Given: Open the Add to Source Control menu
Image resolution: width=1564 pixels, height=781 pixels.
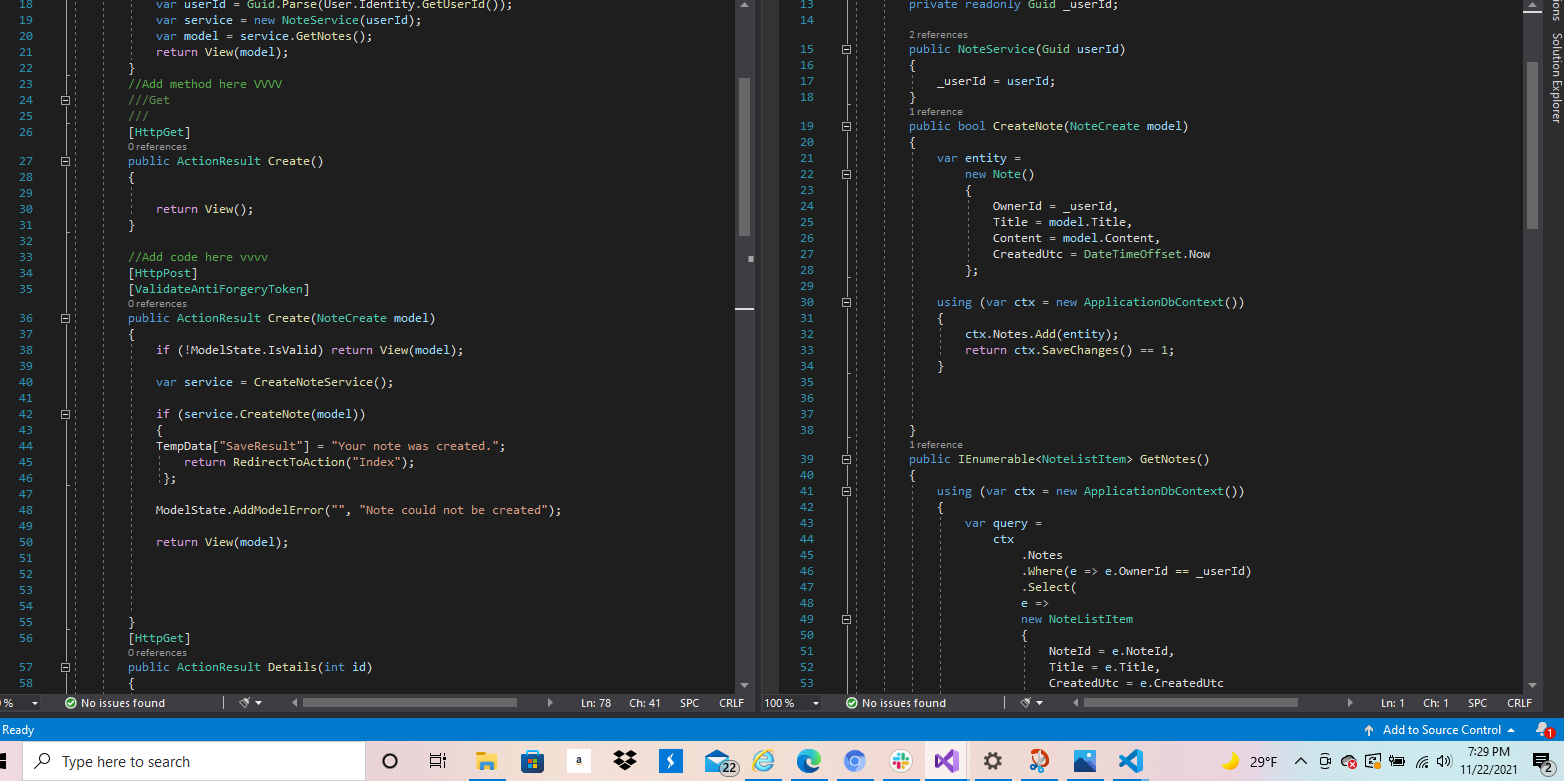Looking at the screenshot, I should (1440, 730).
